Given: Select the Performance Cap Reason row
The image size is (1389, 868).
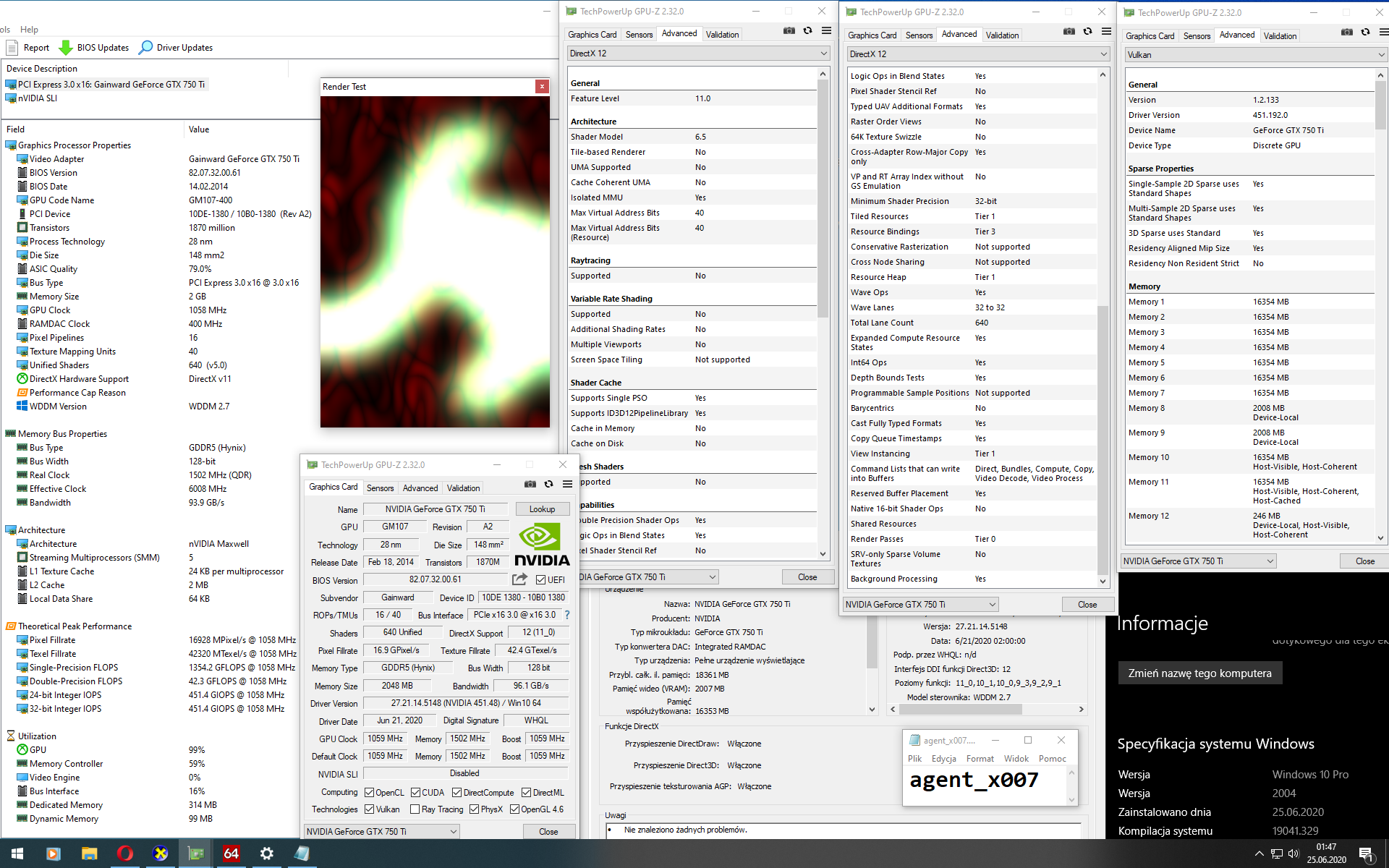Looking at the screenshot, I should tap(77, 393).
